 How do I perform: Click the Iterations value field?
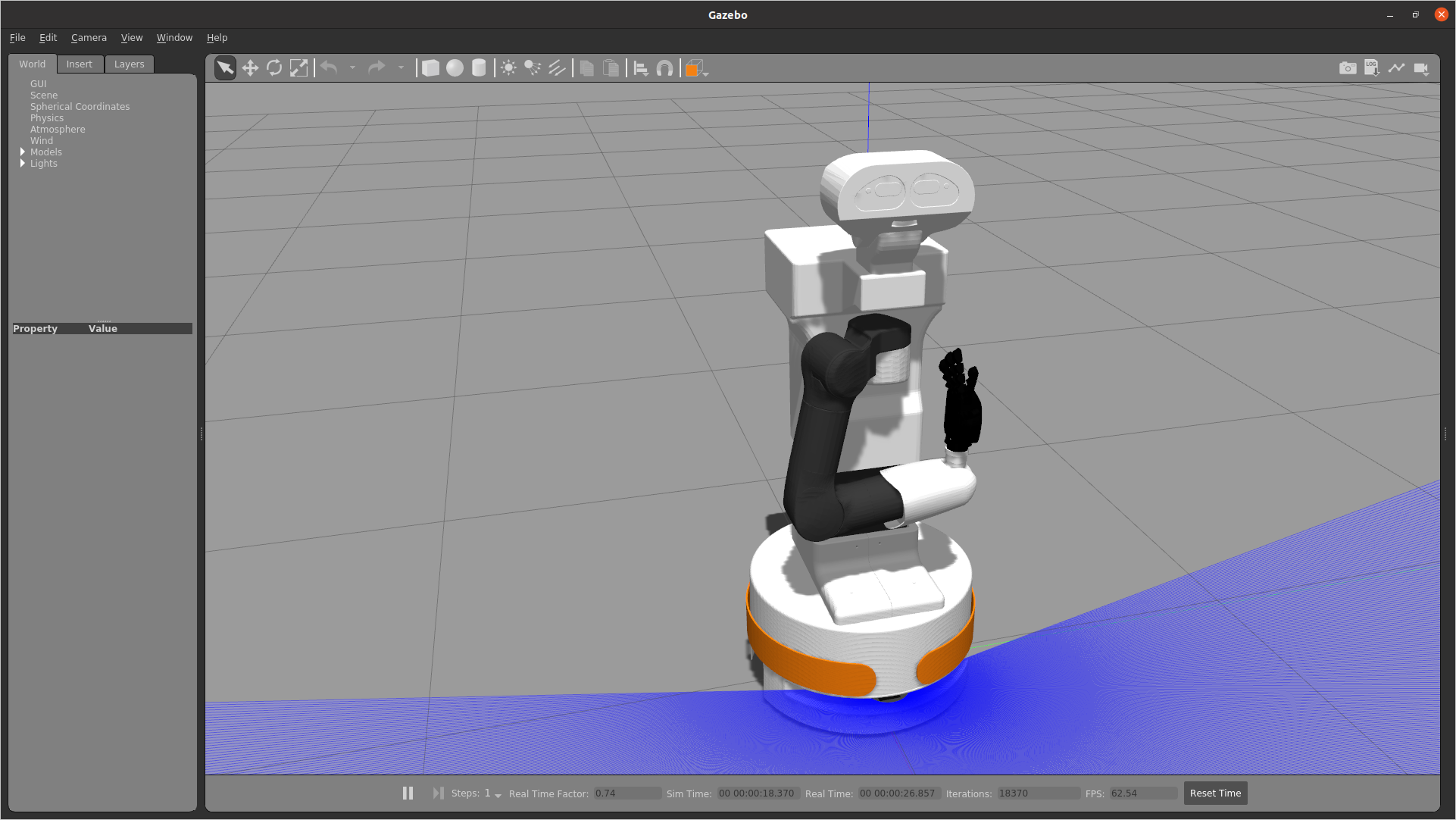(x=1038, y=793)
